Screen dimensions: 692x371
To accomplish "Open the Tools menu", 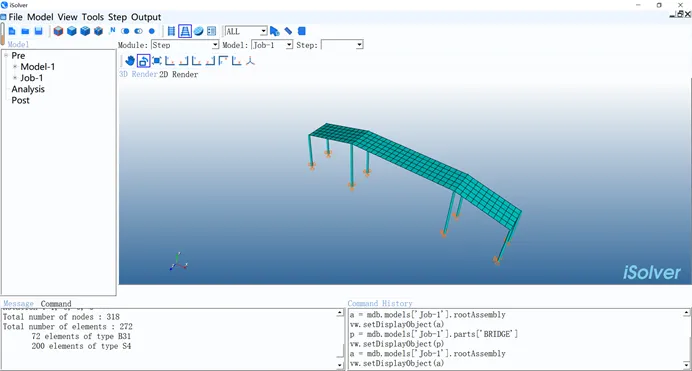I will (x=93, y=17).
